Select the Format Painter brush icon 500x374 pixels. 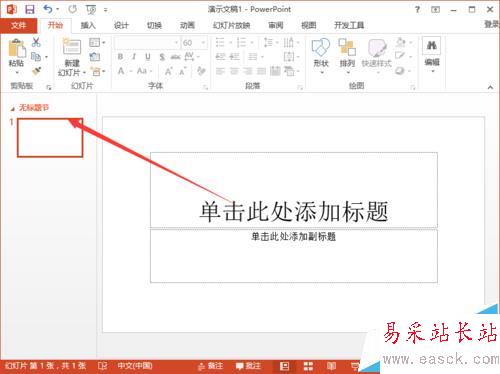pyautogui.click(x=36, y=71)
